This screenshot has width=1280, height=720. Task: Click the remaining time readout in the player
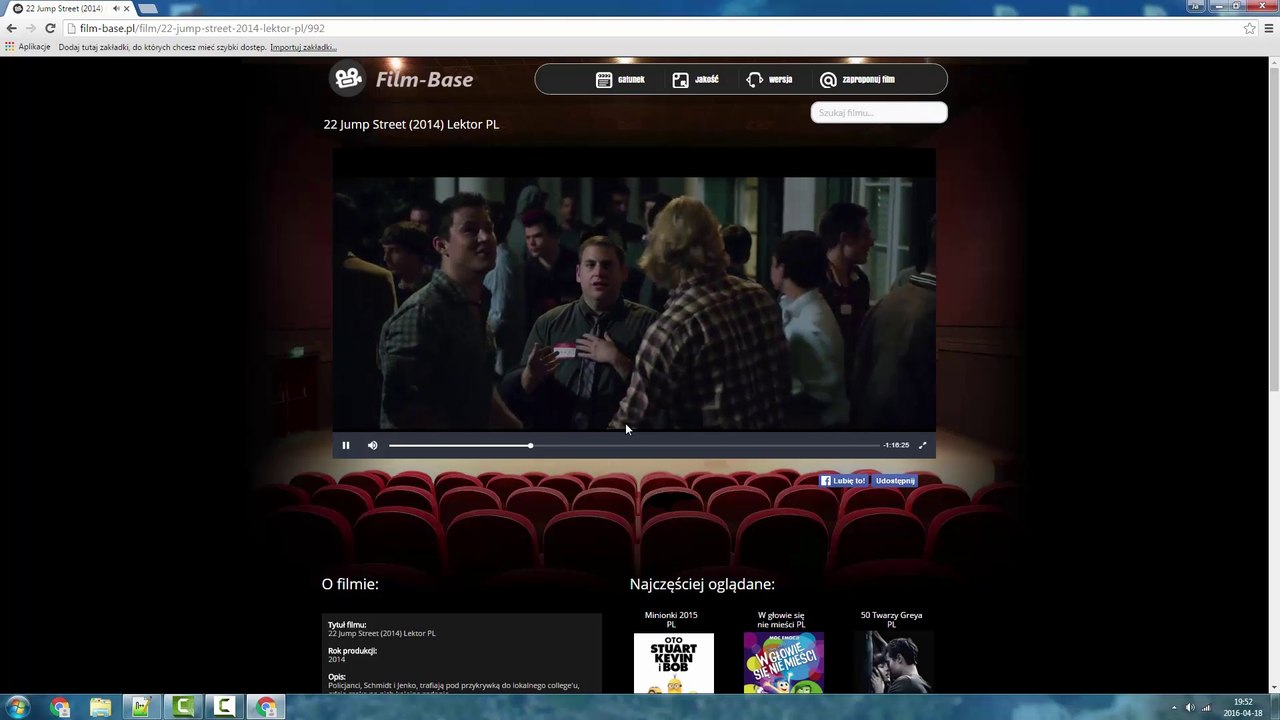(x=896, y=445)
